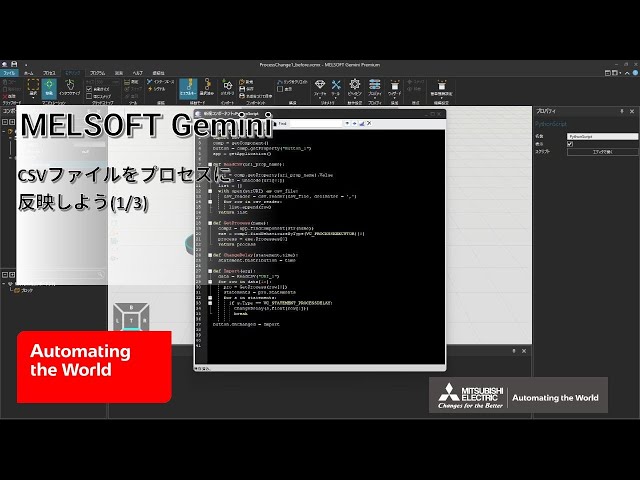Image resolution: width=640 pixels, height=480 pixels.
Task: Open the sliders Properties dropdown
Action: tap(375, 88)
